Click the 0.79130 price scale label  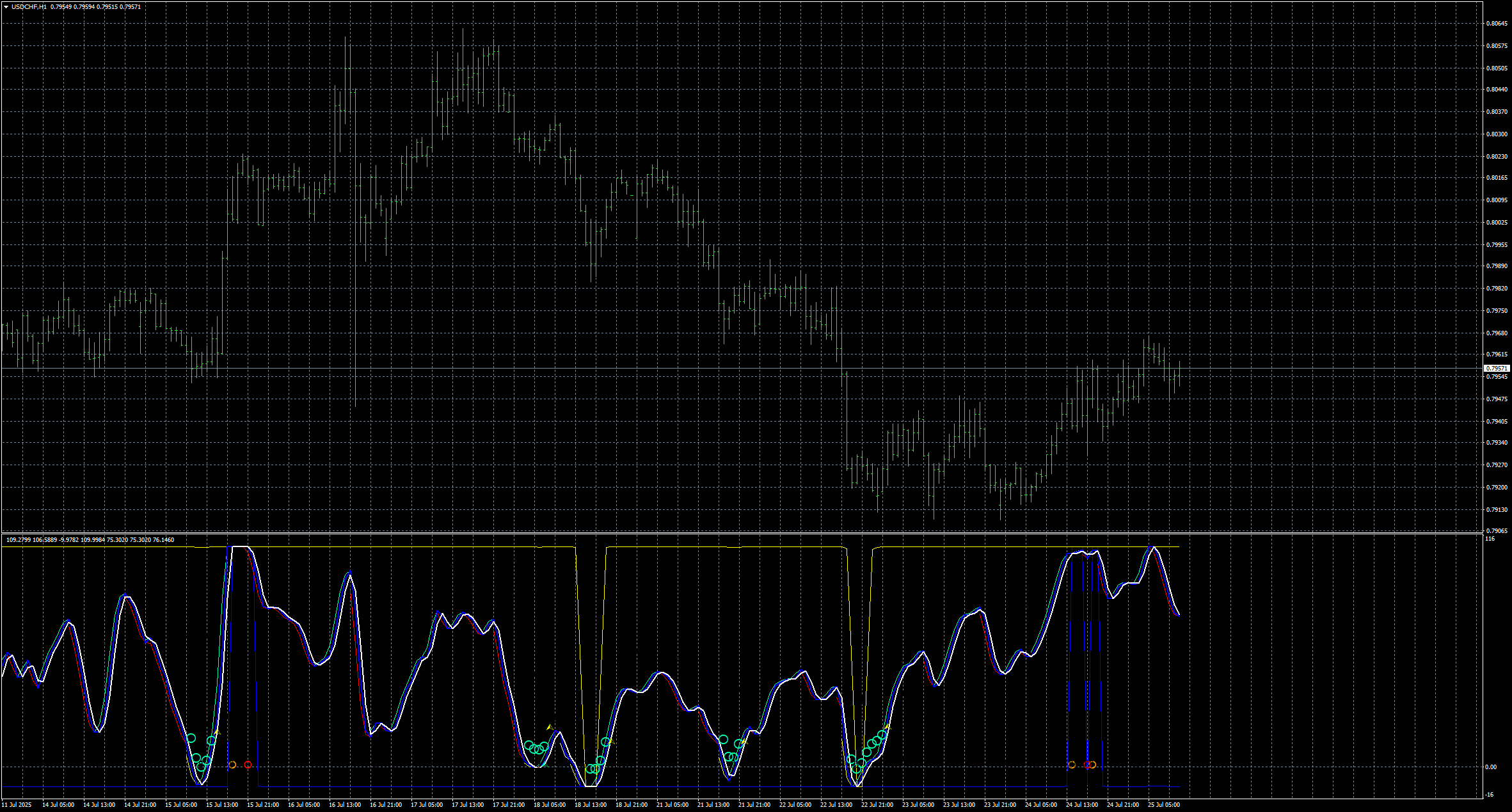1497,510
